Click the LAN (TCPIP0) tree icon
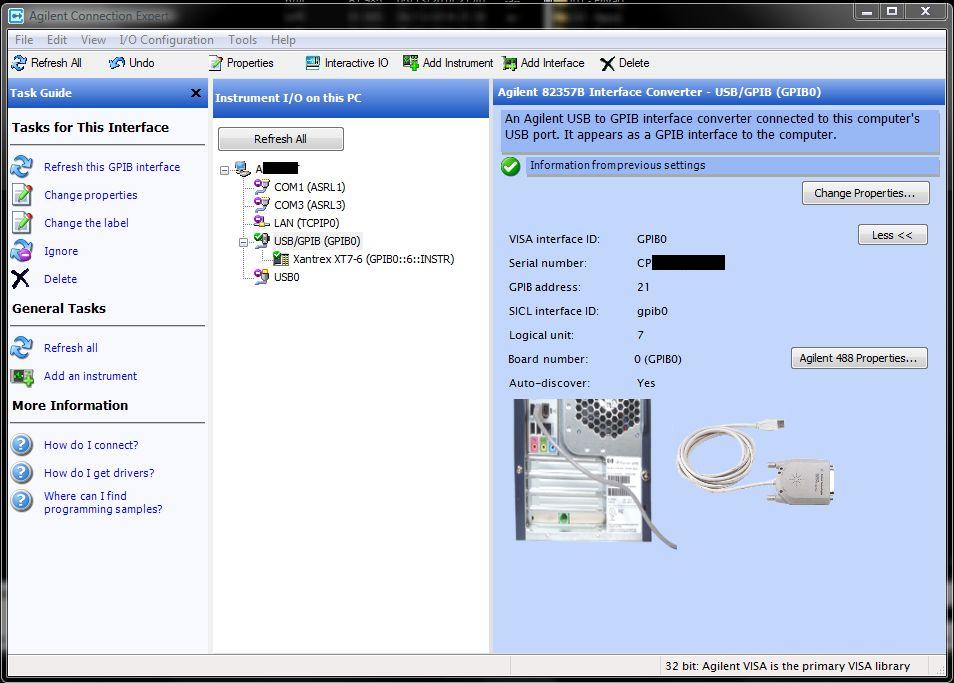Image resolution: width=954 pixels, height=683 pixels. 262,222
